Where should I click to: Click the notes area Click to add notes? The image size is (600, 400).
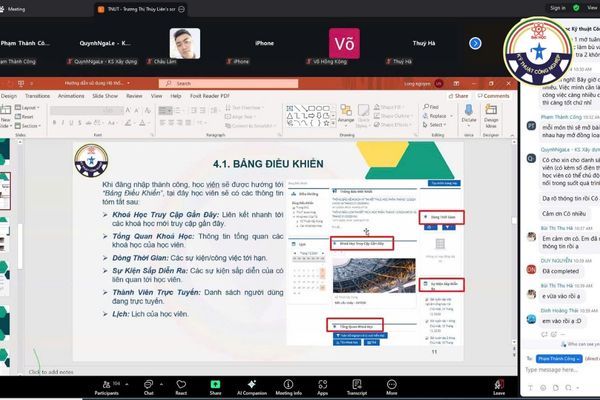(x=51, y=372)
